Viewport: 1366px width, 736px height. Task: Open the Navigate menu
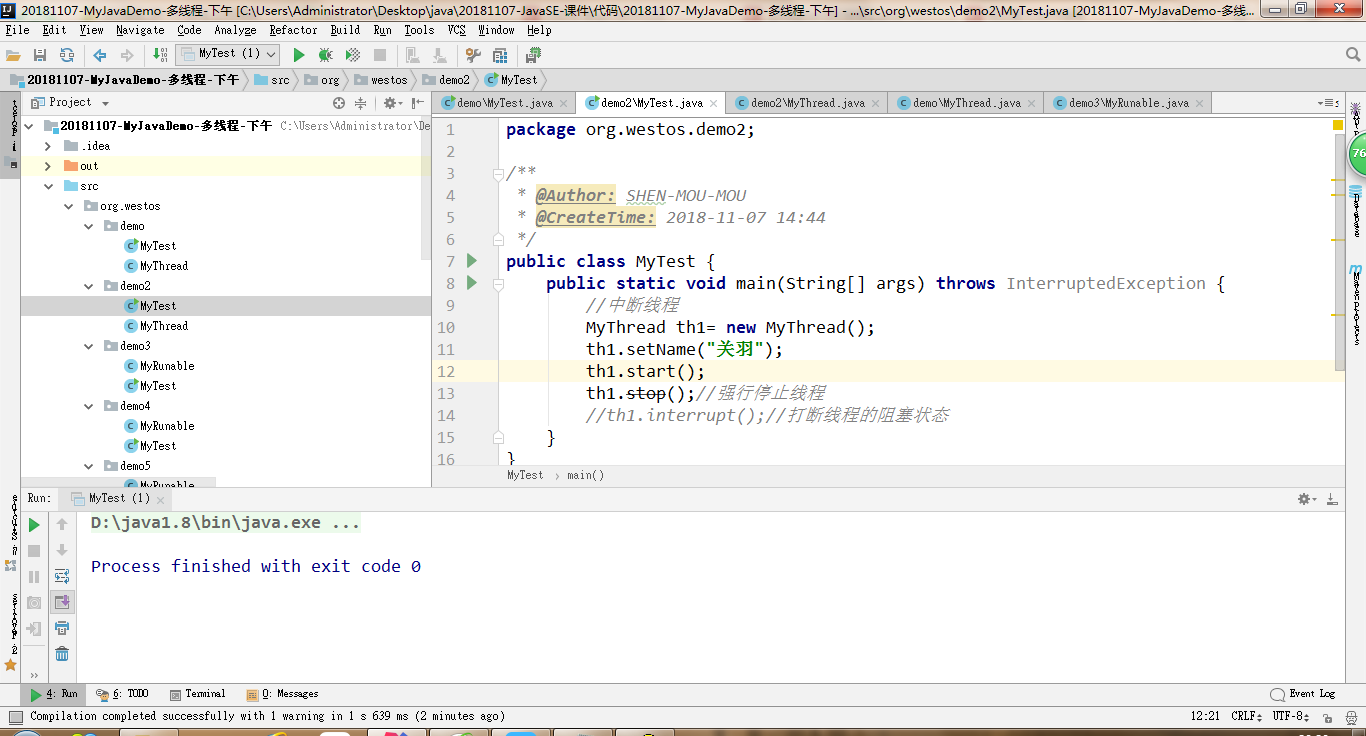[140, 30]
